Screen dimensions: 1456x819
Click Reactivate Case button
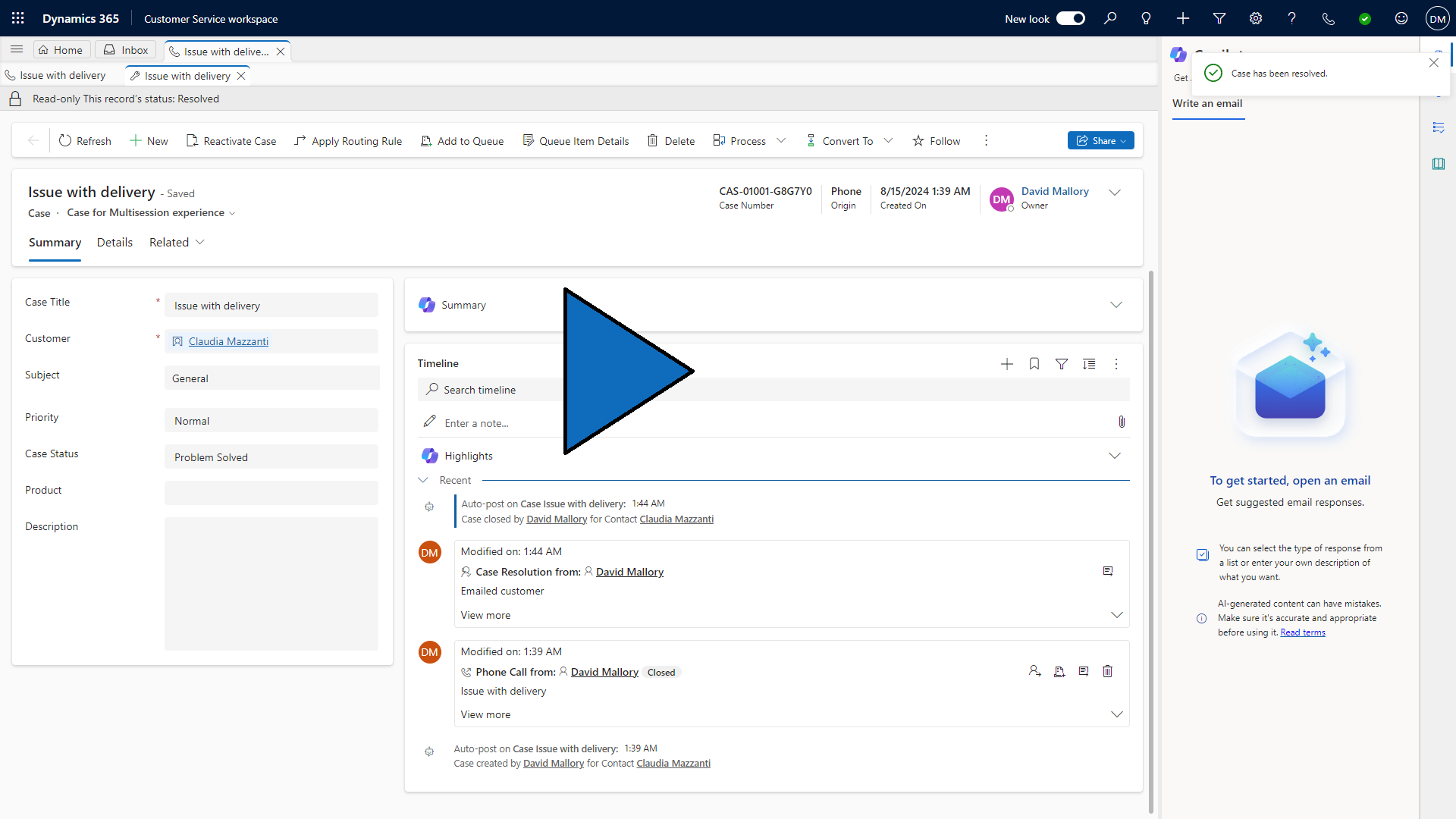pyautogui.click(x=230, y=140)
